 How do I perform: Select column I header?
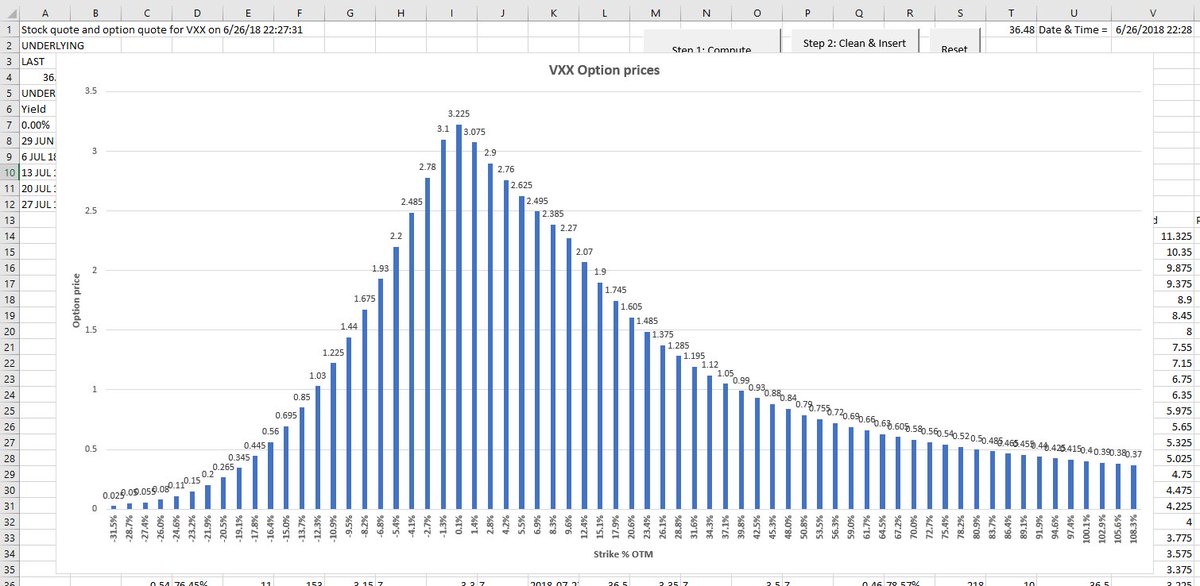[x=452, y=12]
